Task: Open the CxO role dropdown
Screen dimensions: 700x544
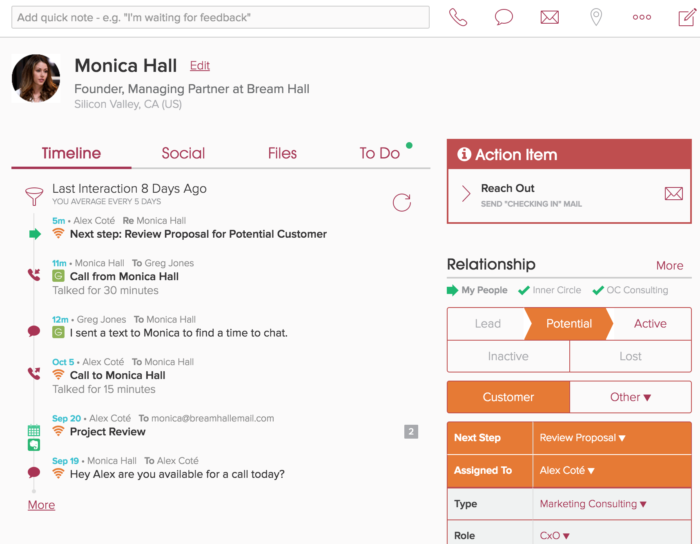Action: [554, 536]
